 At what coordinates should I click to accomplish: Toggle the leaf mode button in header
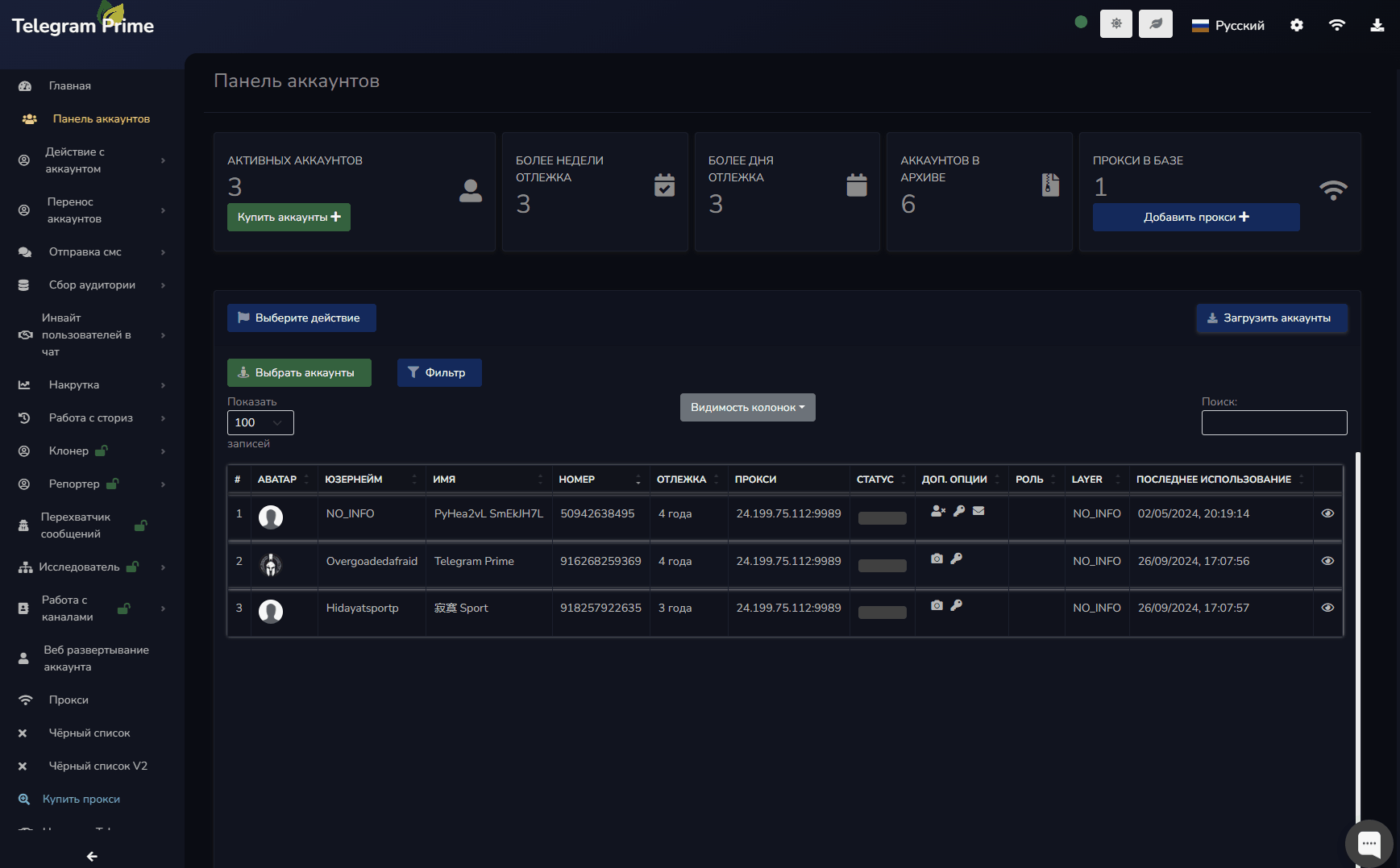coord(1155,24)
